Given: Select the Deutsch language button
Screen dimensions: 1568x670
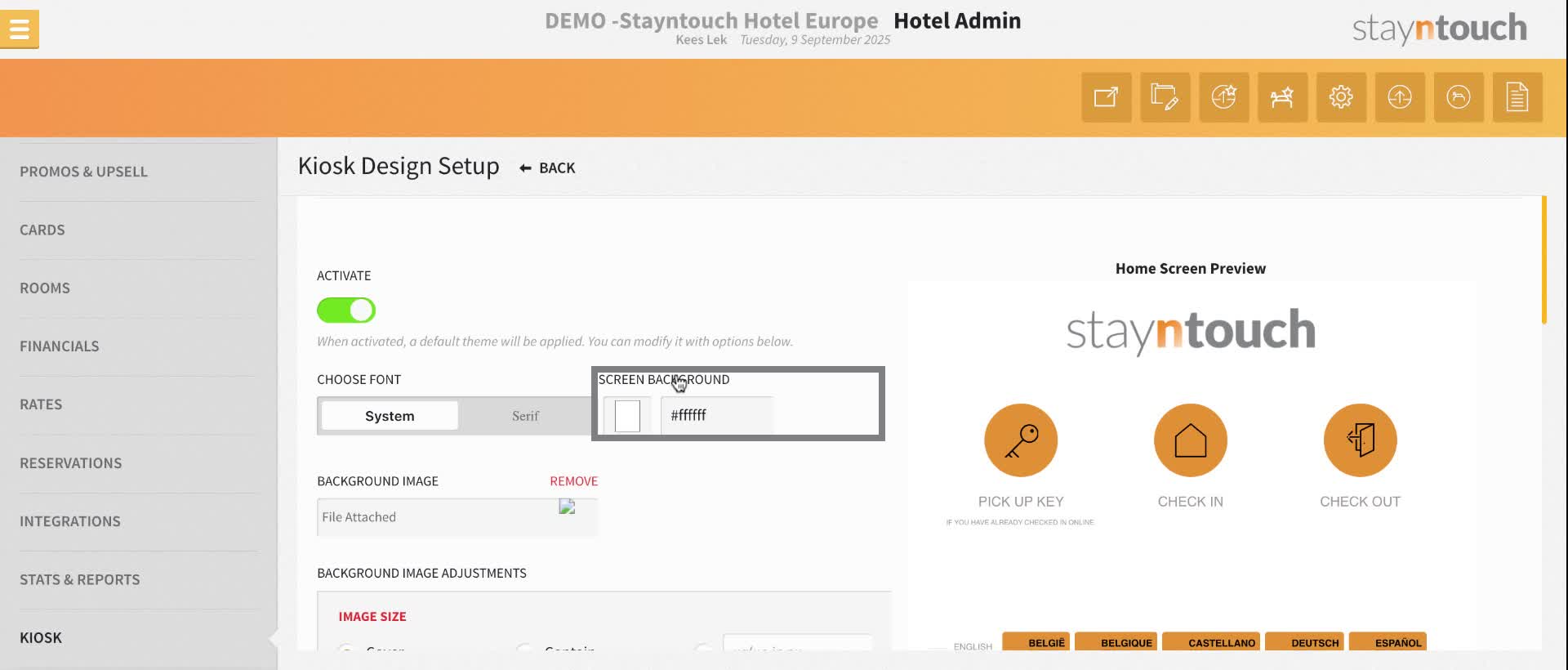Looking at the screenshot, I should tap(1304, 642).
